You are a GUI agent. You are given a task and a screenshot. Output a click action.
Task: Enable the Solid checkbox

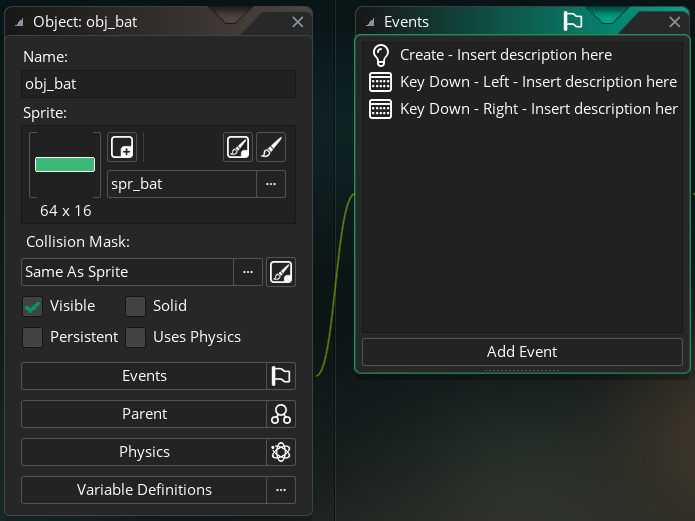coord(135,306)
